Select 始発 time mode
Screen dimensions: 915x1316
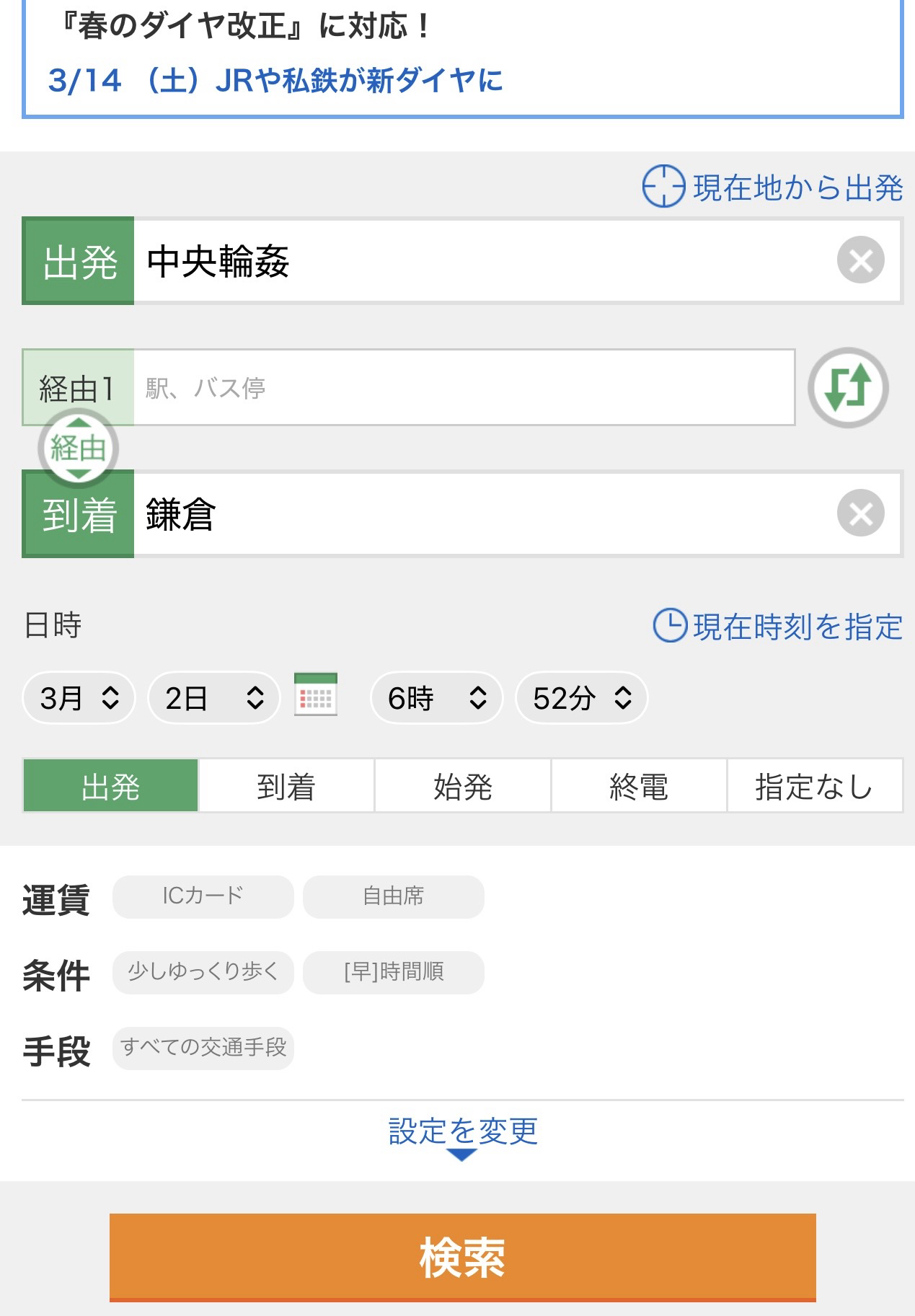[462, 786]
